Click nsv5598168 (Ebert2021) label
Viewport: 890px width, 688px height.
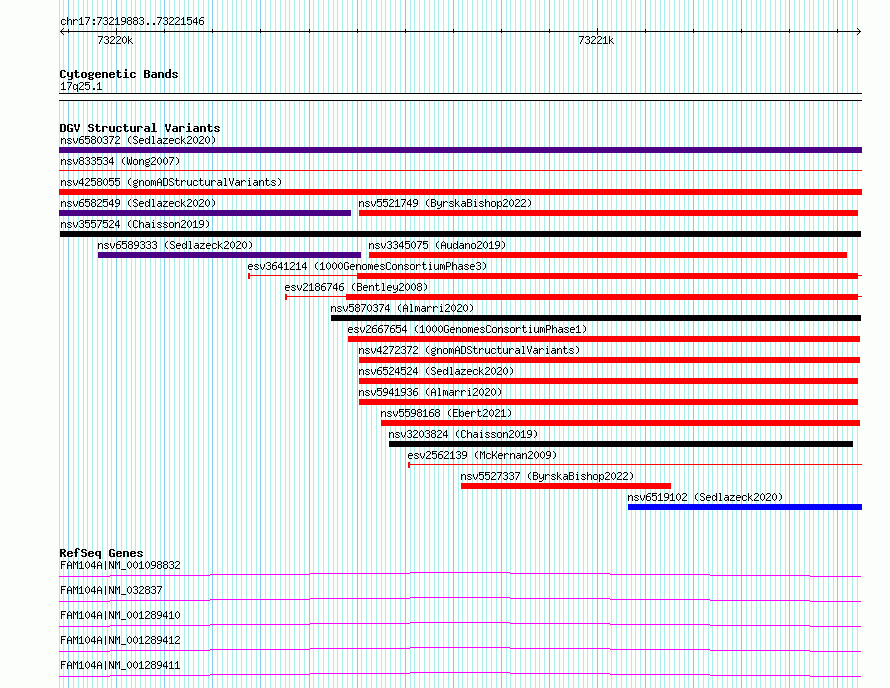pyautogui.click(x=446, y=413)
